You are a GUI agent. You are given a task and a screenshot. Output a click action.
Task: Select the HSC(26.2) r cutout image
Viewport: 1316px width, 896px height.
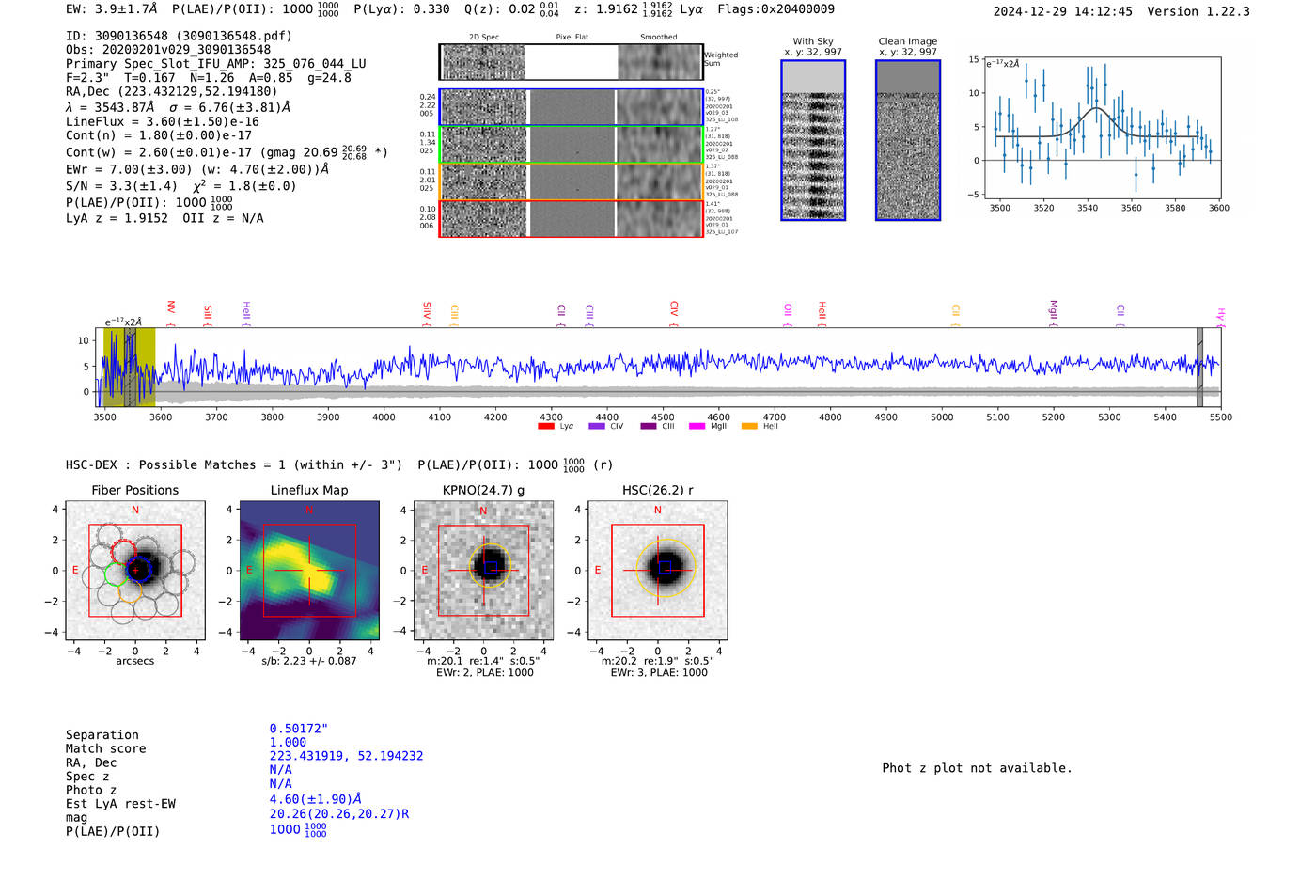657,571
